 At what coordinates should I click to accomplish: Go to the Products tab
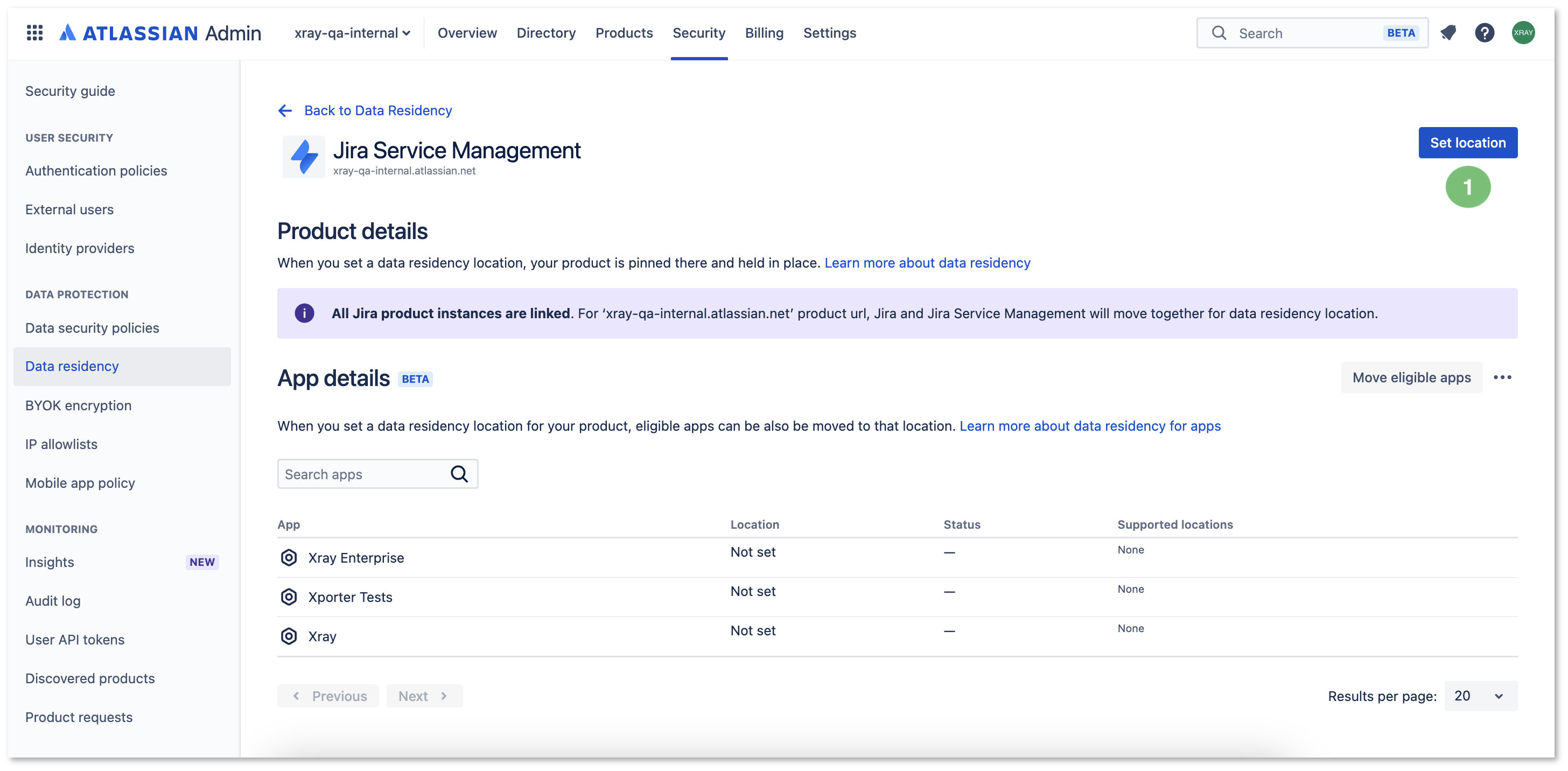click(624, 33)
